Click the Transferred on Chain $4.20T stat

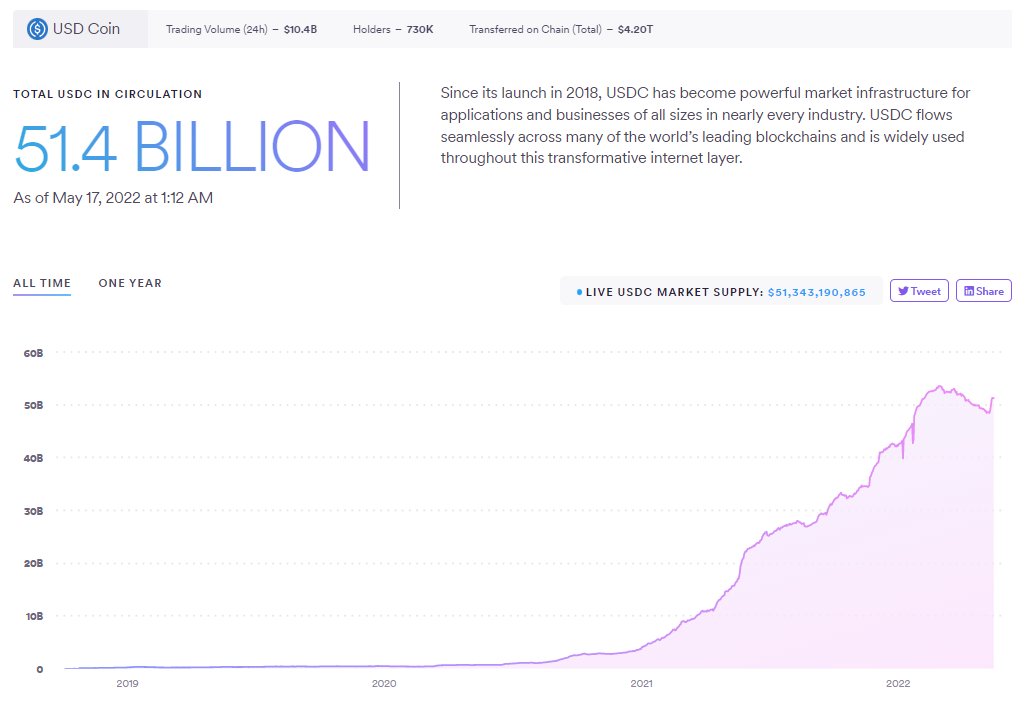click(561, 29)
